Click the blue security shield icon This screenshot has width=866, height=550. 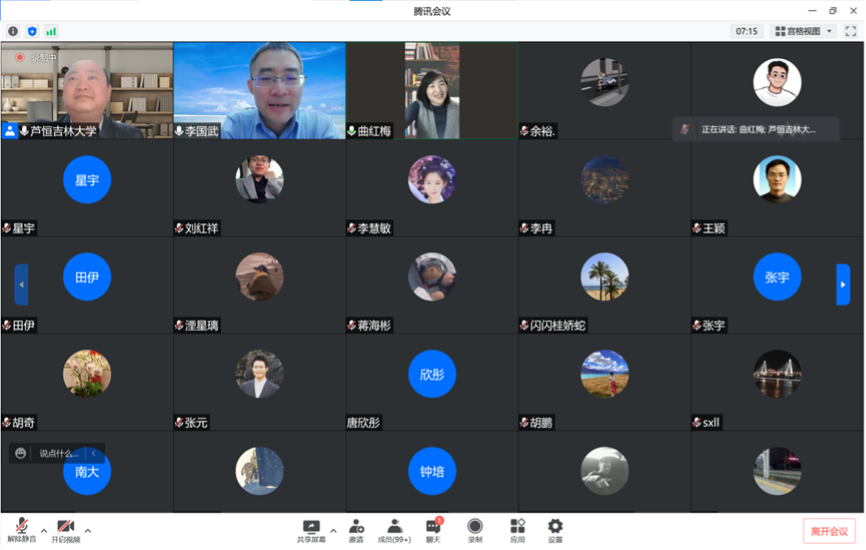[32, 31]
